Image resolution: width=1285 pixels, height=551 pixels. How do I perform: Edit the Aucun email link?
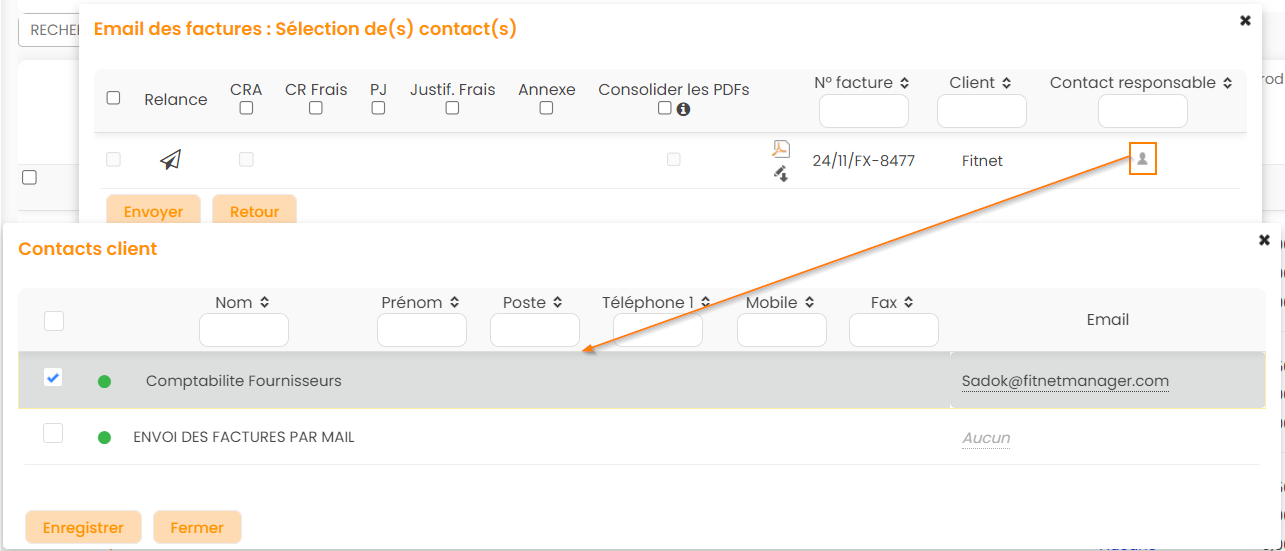click(x=985, y=438)
